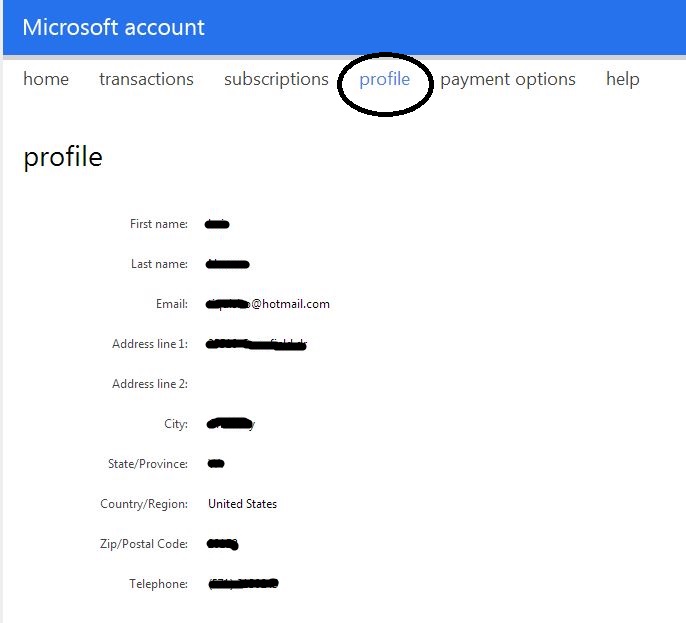
Task: Click the Country/Region label
Action: coord(144,504)
